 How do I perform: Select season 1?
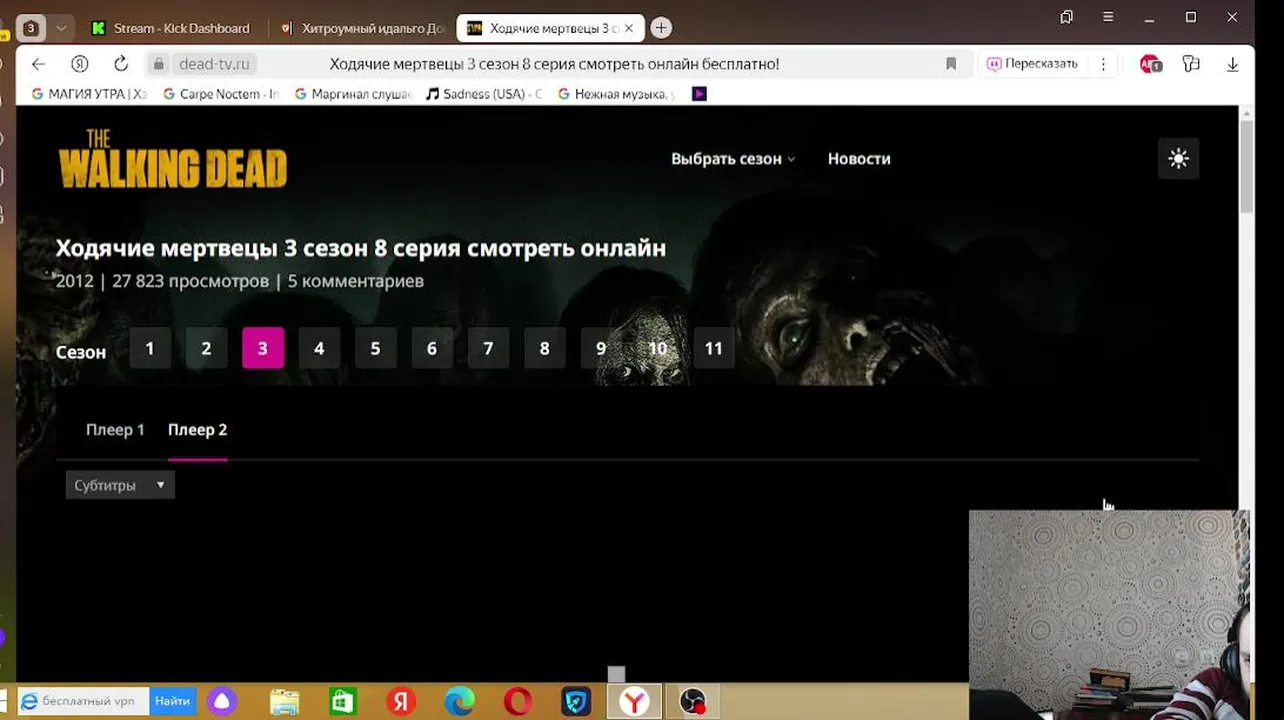click(x=150, y=348)
